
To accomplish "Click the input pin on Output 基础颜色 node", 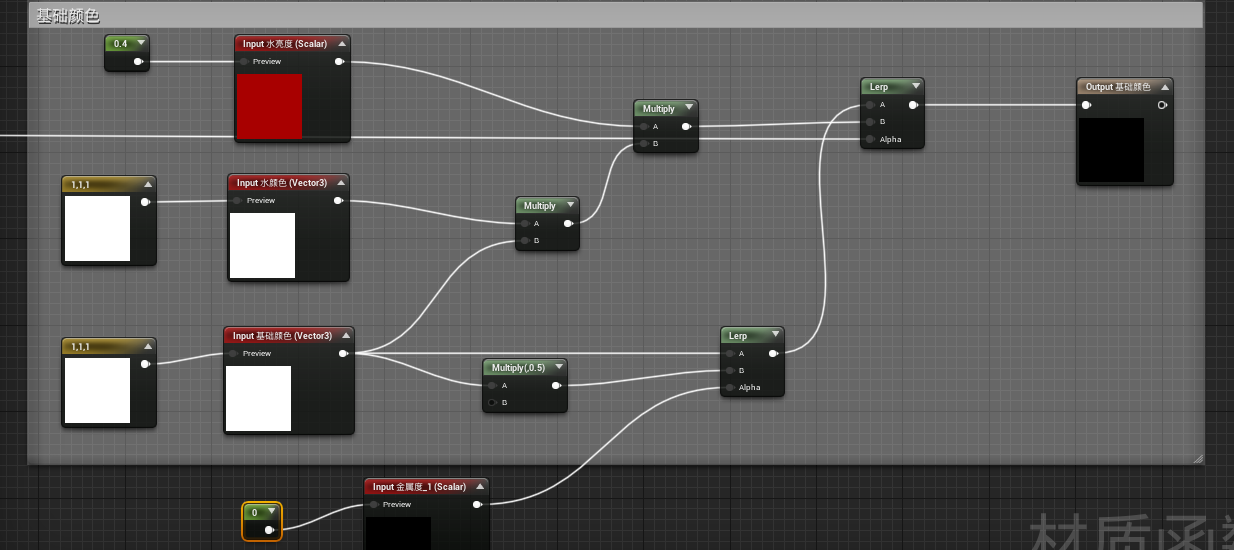I will pos(1086,105).
